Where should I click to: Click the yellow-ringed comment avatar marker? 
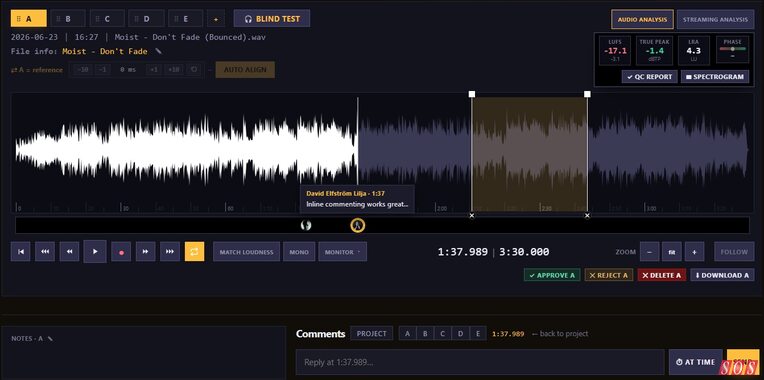click(x=358, y=225)
